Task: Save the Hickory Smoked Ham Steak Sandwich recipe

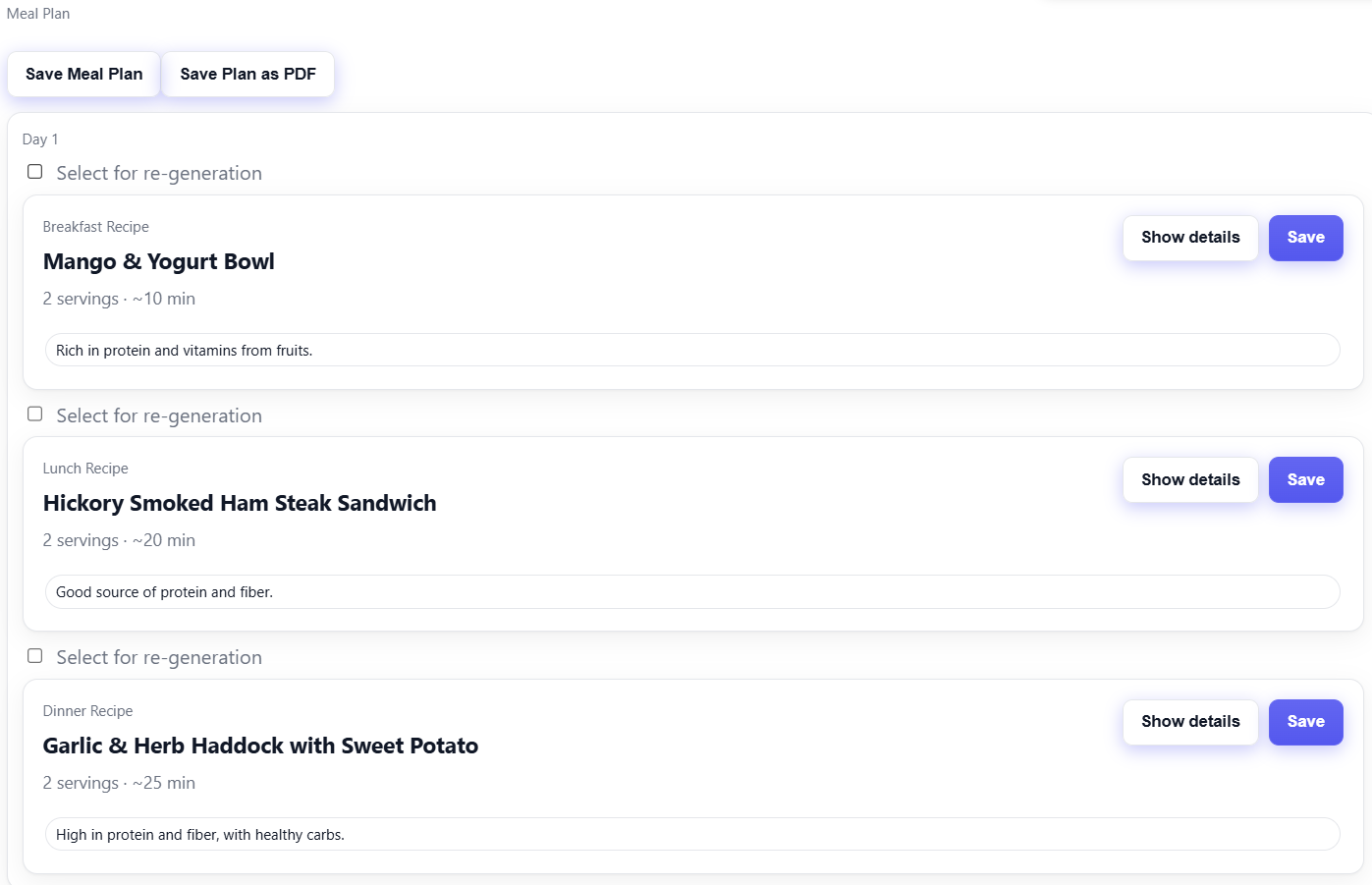Action: 1304,480
